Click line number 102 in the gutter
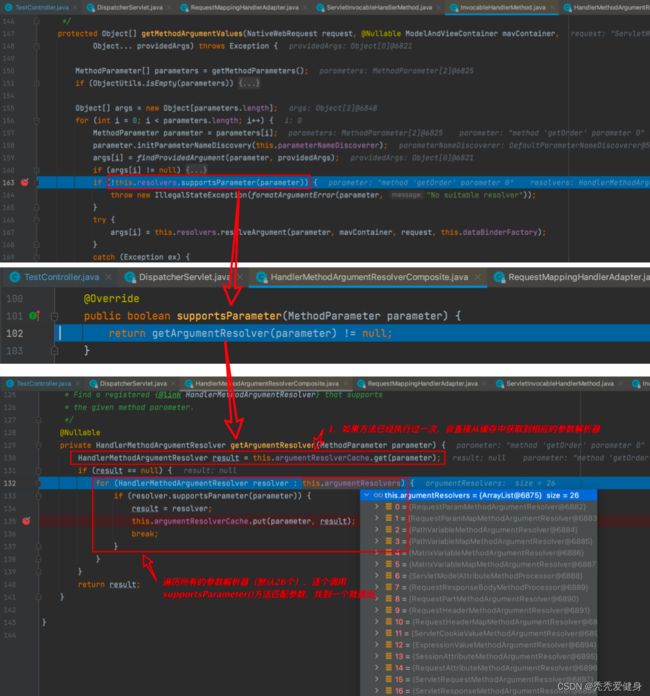The image size is (650, 696). pos(14,333)
